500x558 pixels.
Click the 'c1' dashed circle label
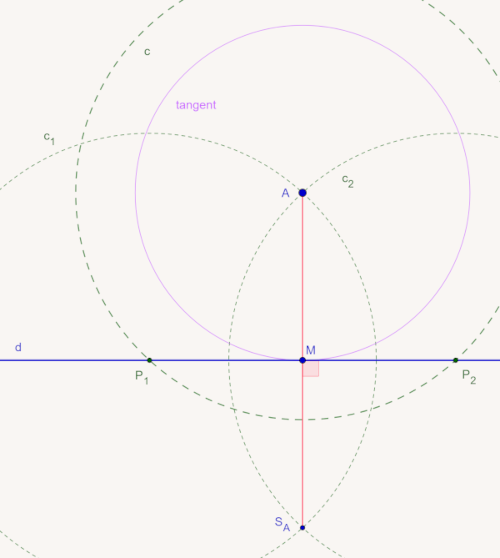(x=49, y=138)
